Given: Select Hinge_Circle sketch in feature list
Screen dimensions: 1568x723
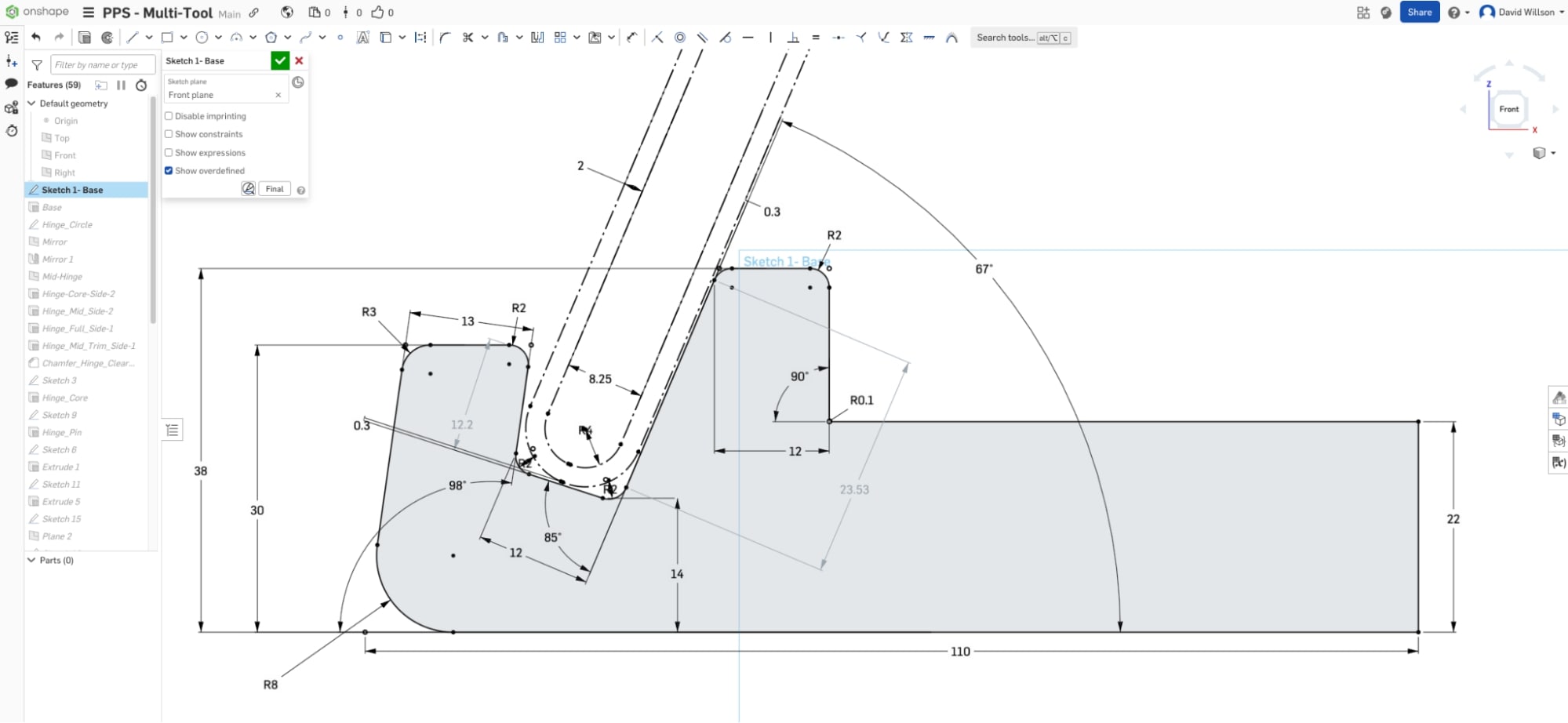Looking at the screenshot, I should (67, 224).
